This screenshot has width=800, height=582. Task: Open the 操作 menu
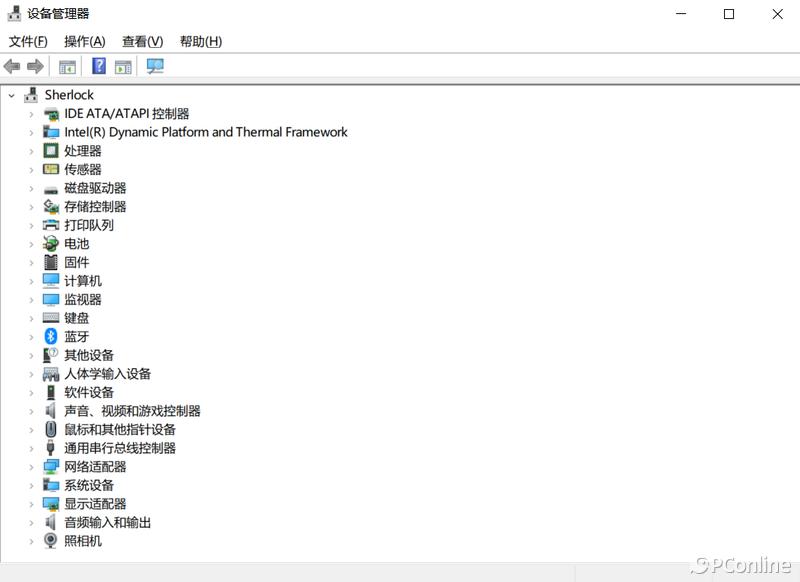(86, 41)
